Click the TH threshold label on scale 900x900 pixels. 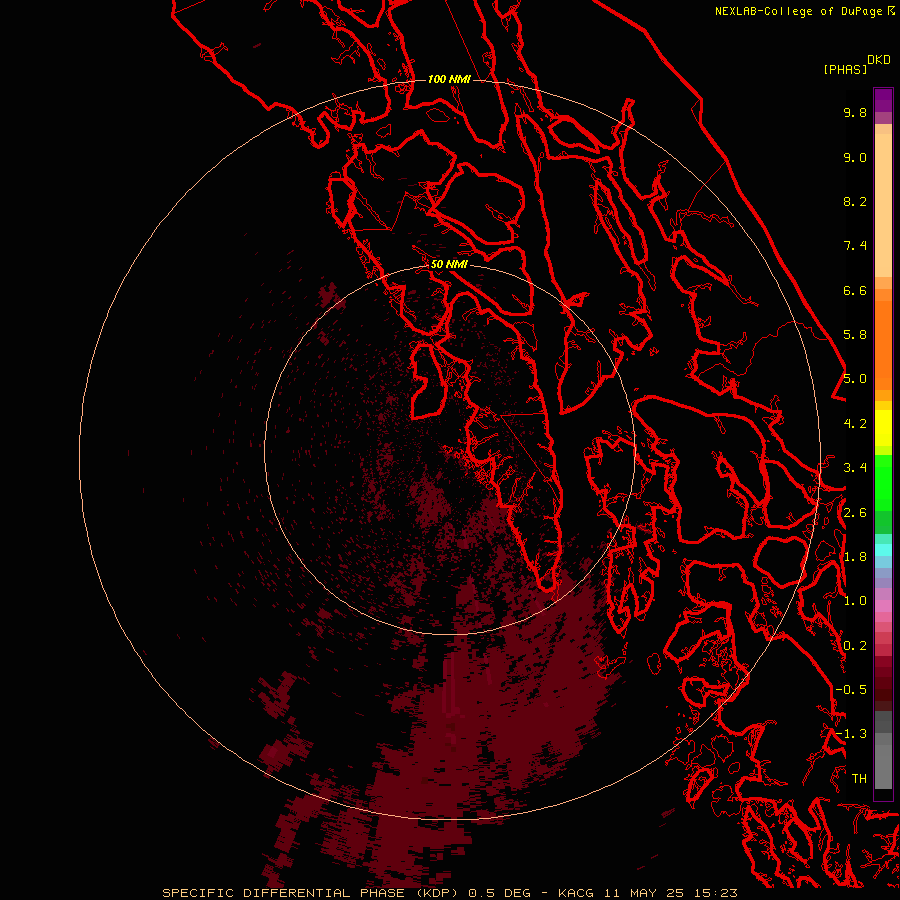click(859, 779)
